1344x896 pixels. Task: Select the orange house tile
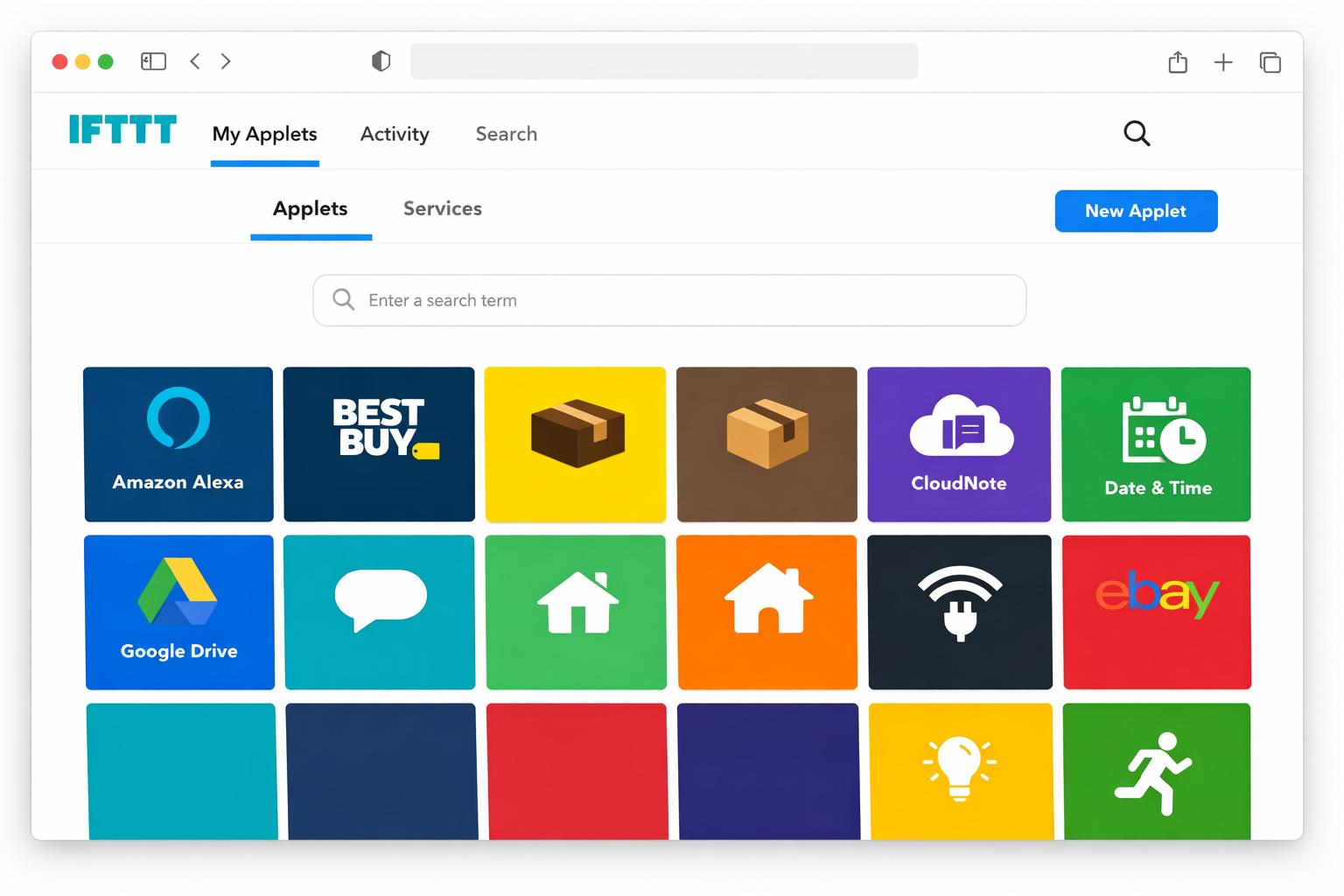[767, 612]
